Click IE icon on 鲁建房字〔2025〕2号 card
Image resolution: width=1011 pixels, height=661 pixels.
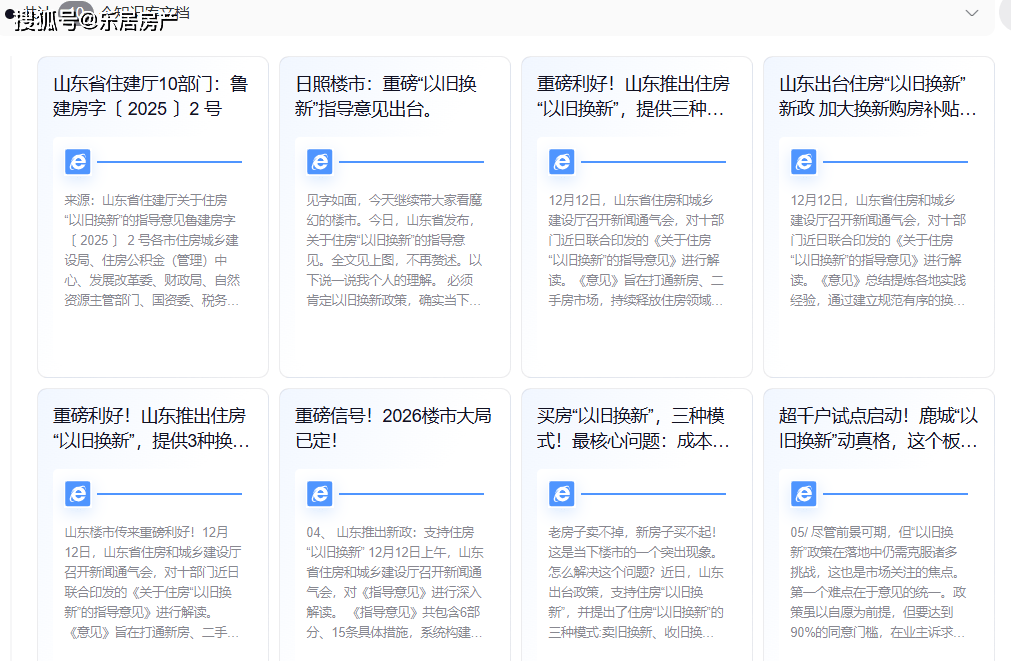click(78, 162)
